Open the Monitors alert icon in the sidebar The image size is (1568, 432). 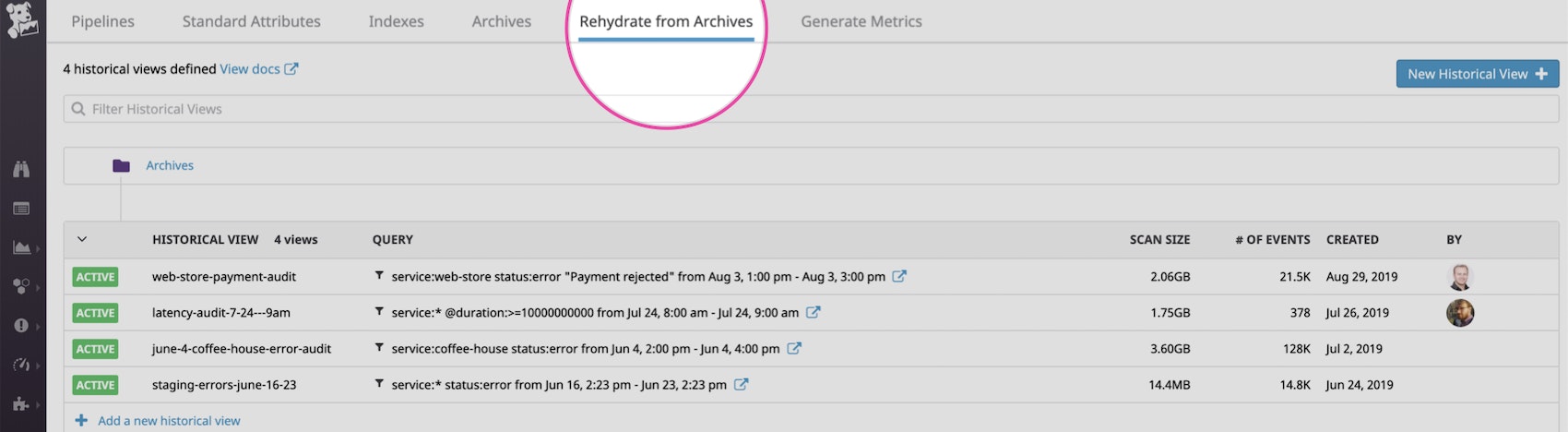click(x=21, y=326)
